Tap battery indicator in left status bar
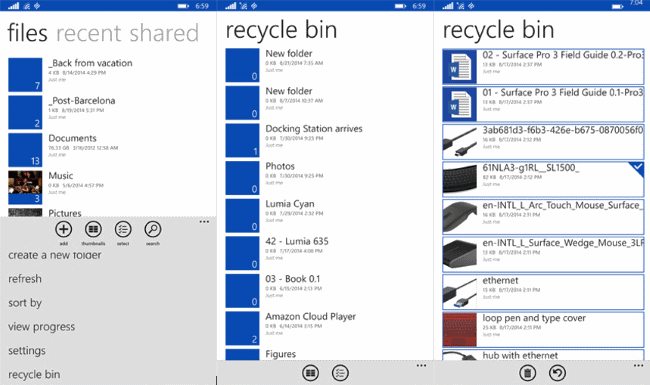 184,6
